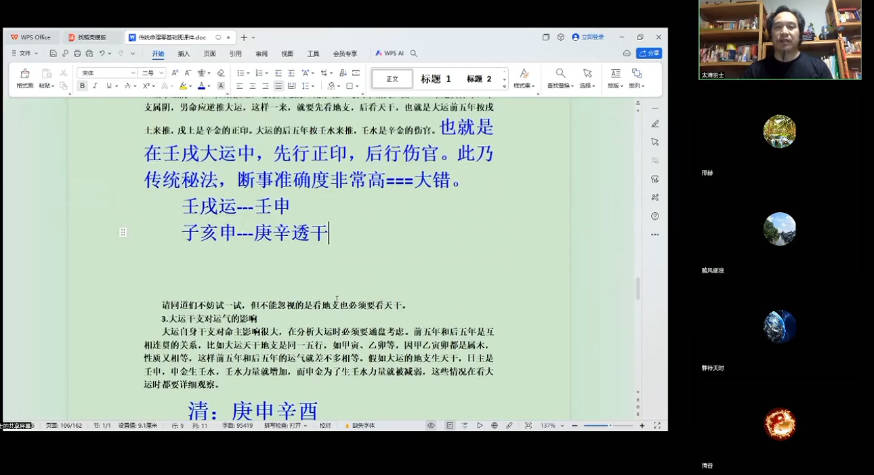Open the font name dropdown
The height and width of the screenshot is (475, 874).
click(108, 73)
